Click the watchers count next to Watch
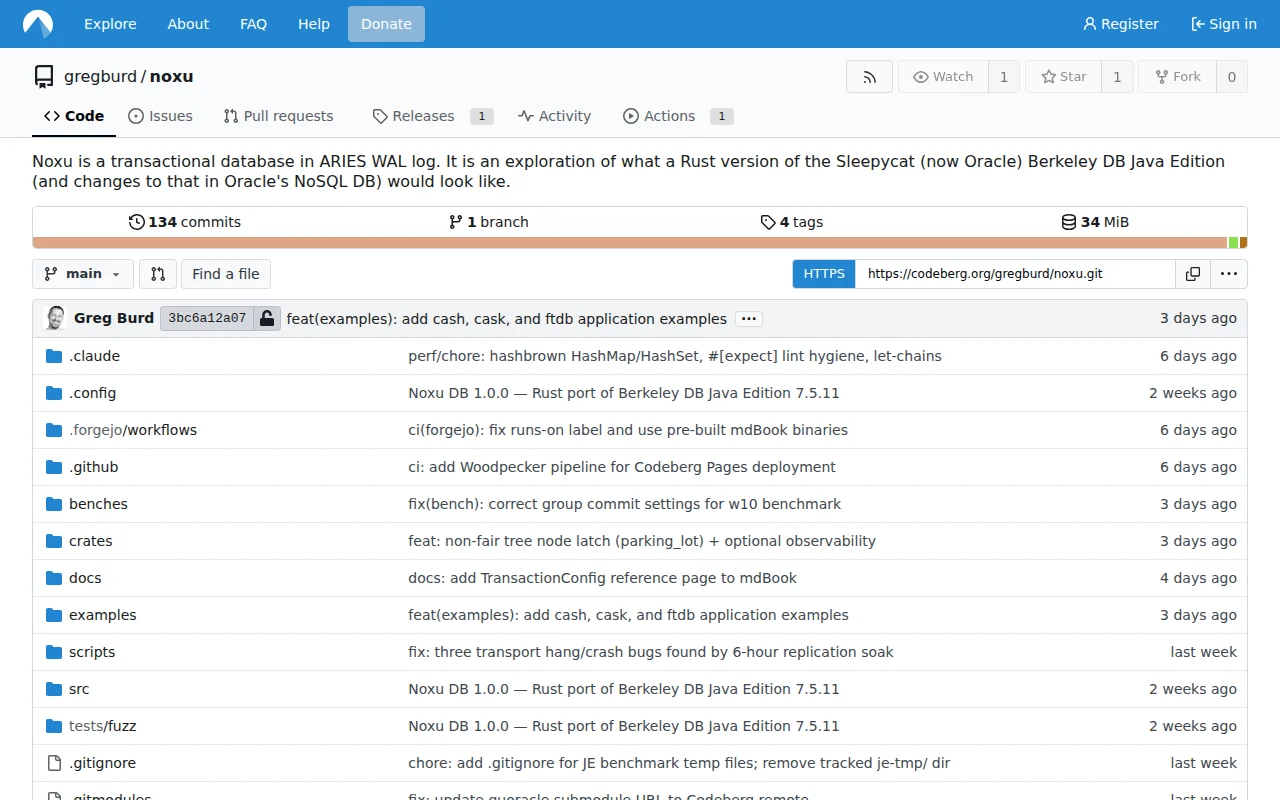Image resolution: width=1280 pixels, height=800 pixels. pyautogui.click(x=1004, y=77)
